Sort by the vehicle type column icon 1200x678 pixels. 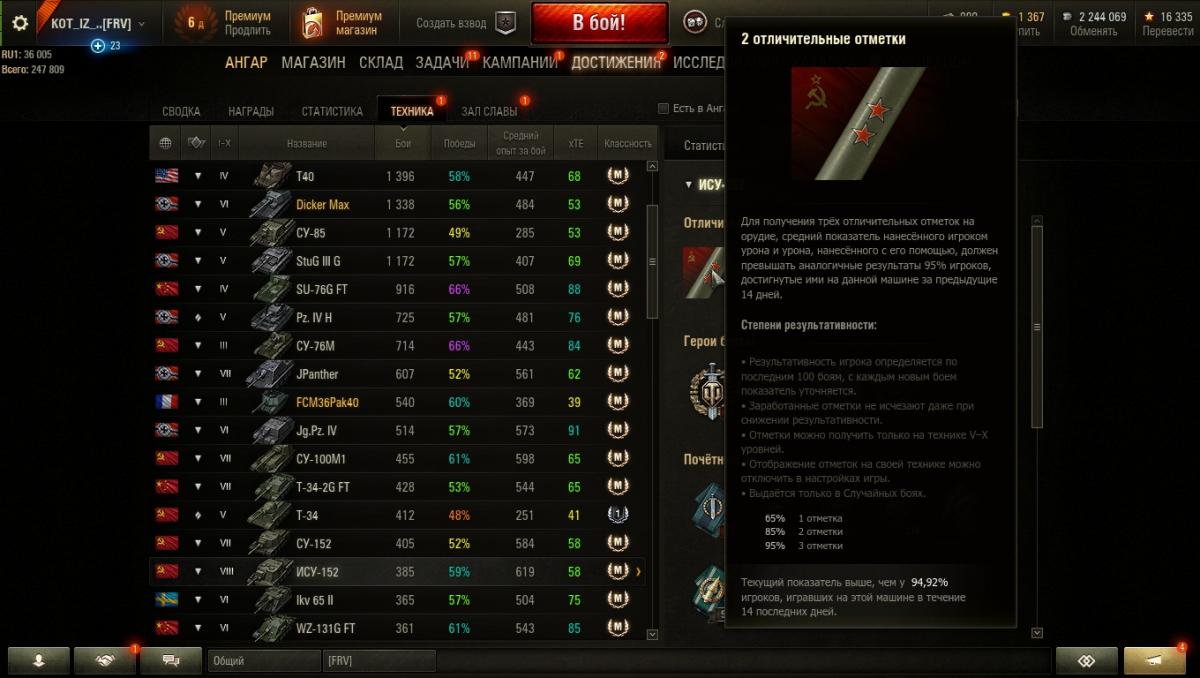(196, 143)
